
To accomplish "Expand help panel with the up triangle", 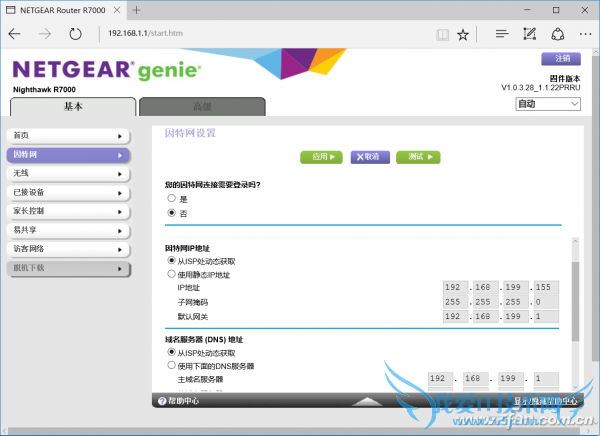I will (367, 401).
